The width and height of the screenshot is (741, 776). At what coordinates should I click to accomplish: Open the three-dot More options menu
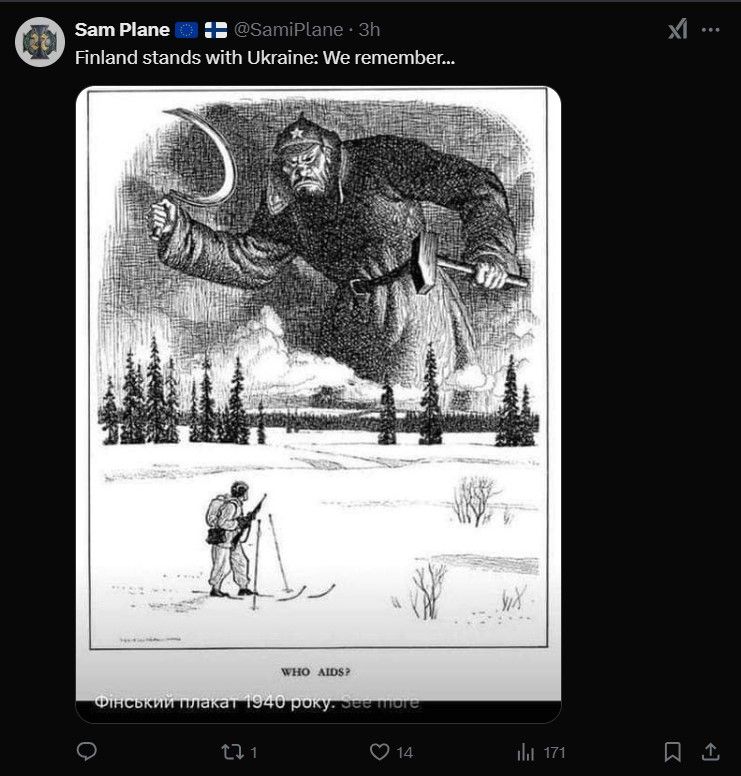711,30
